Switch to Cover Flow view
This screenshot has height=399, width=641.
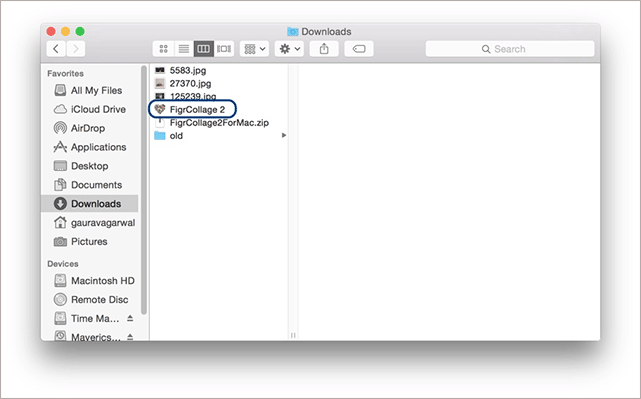[x=224, y=49]
